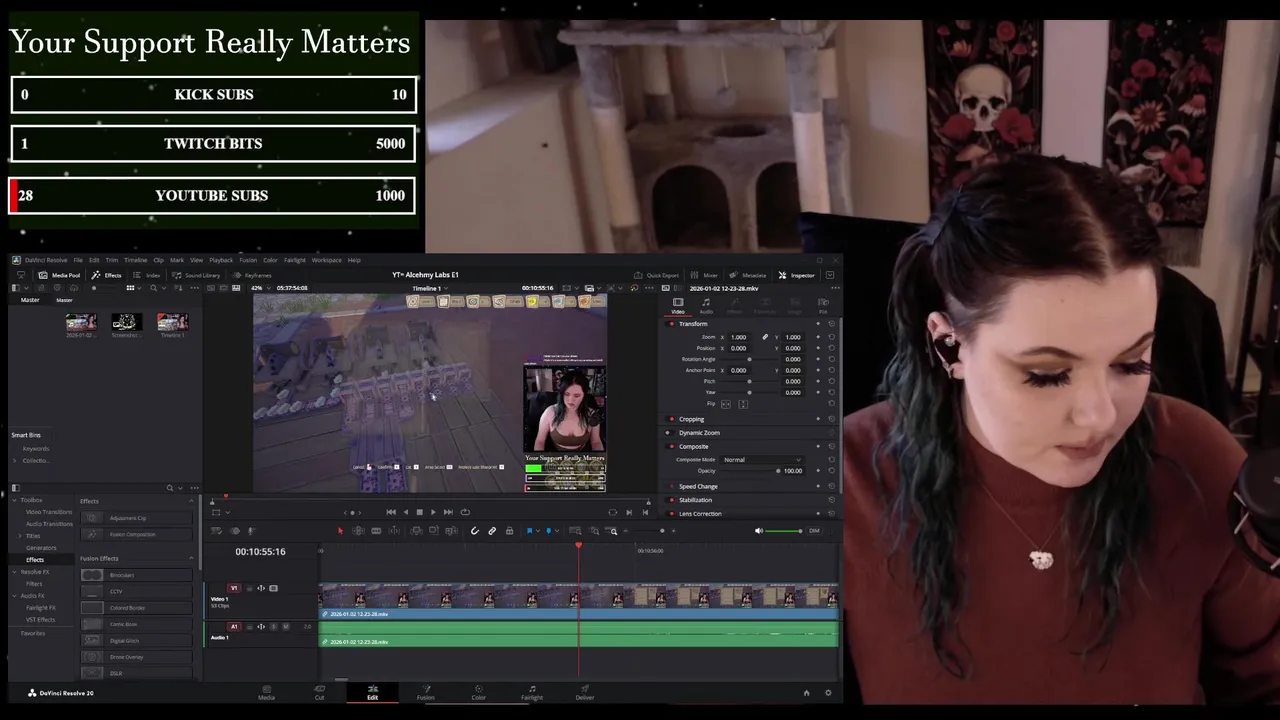Viewport: 1280px width, 720px height.
Task: Open the Index panel
Action: coord(147,275)
